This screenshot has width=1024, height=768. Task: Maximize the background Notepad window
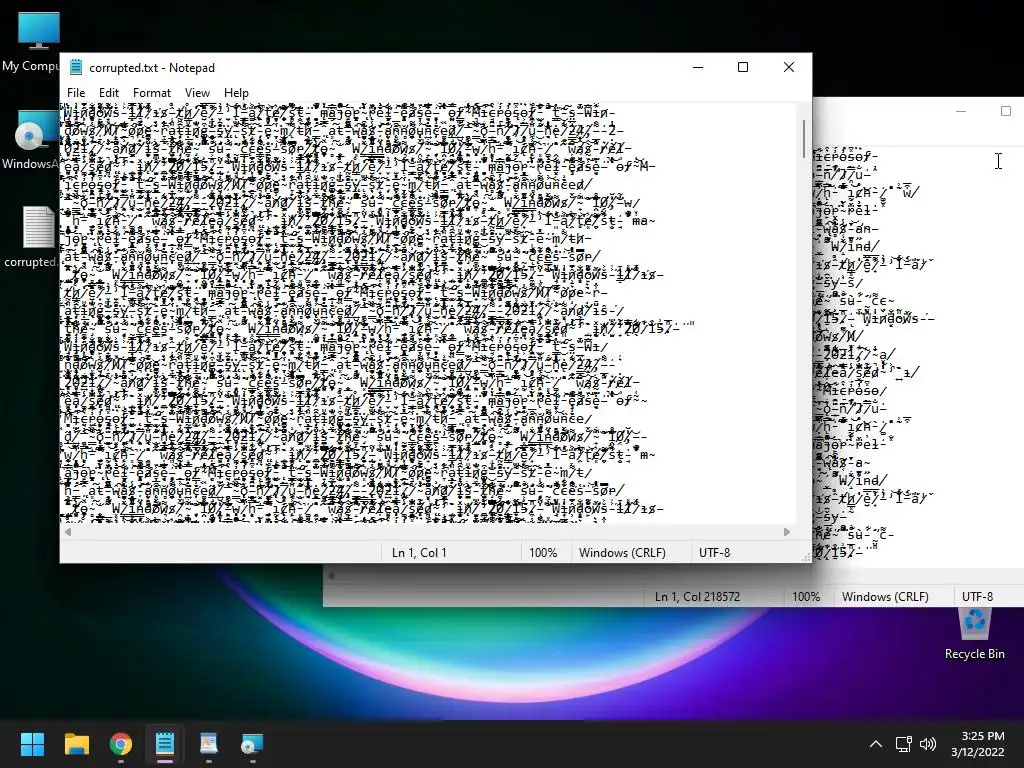(x=1006, y=111)
